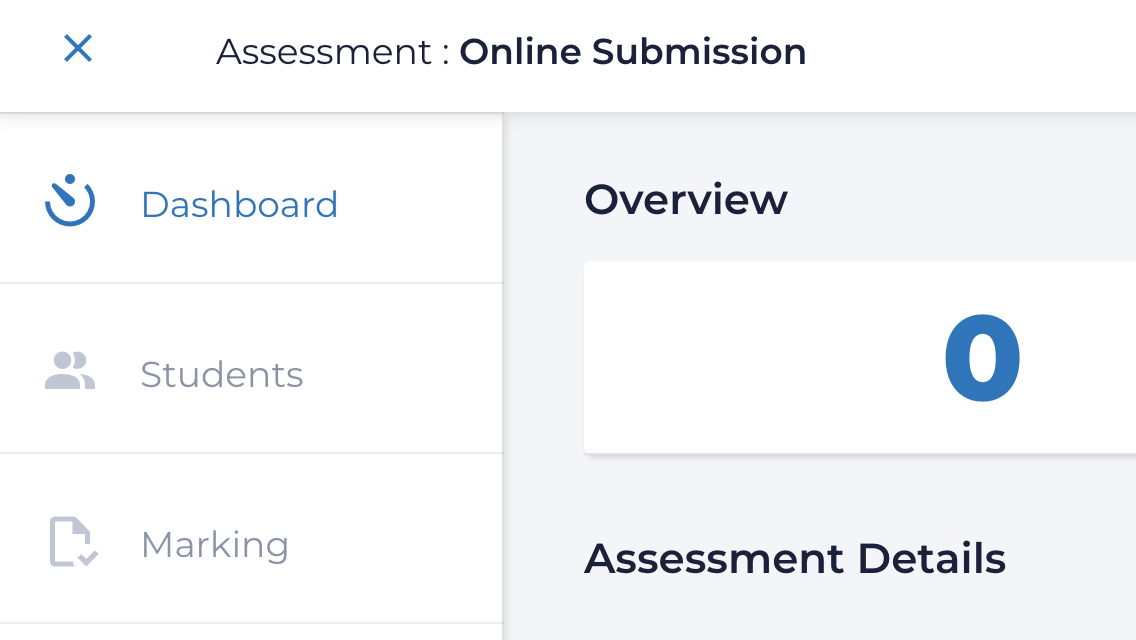This screenshot has height=640, width=1136.
Task: Click the empty sidebar row beneath Marking
Action: click(x=250, y=632)
